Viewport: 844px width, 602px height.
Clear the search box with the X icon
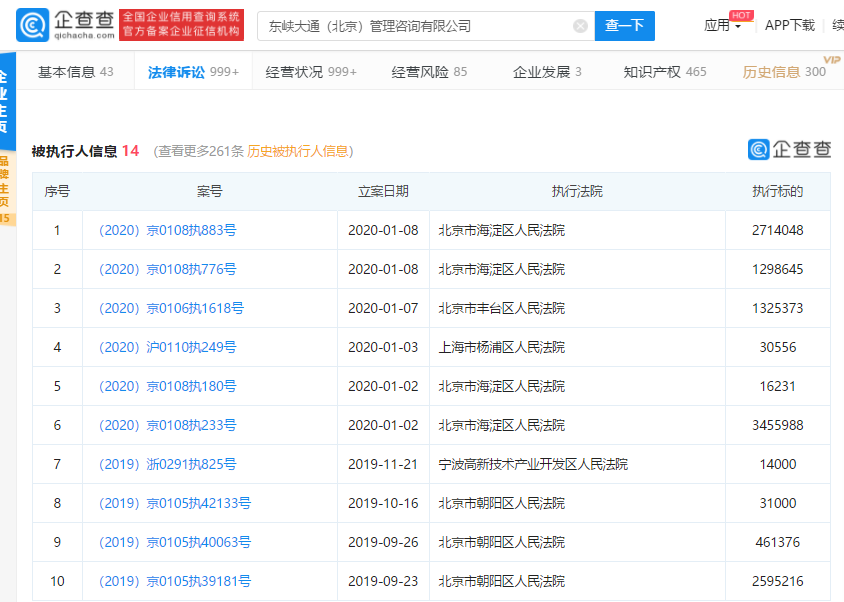pyautogui.click(x=580, y=26)
